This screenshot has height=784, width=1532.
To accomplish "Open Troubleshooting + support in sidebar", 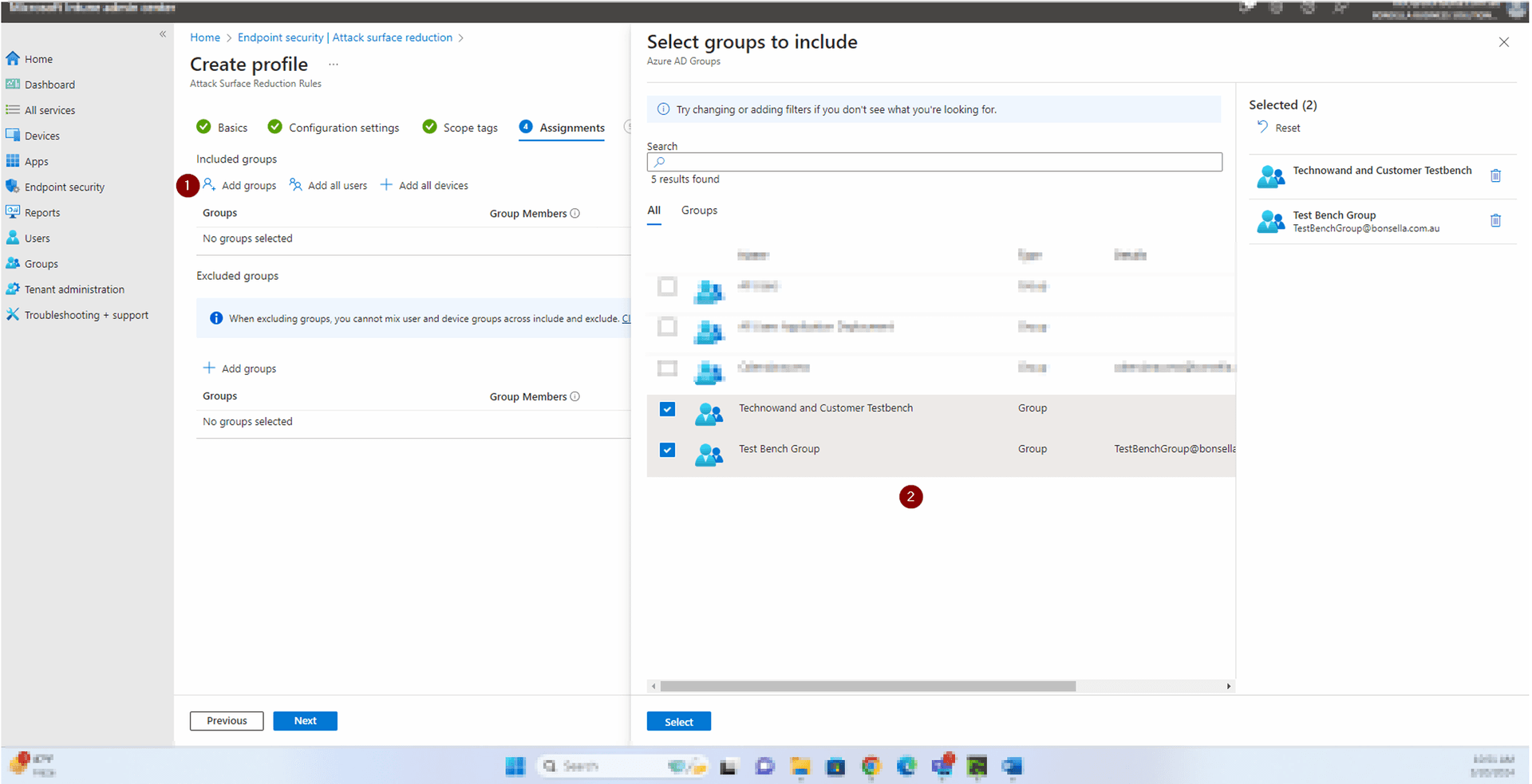I will pos(86,314).
